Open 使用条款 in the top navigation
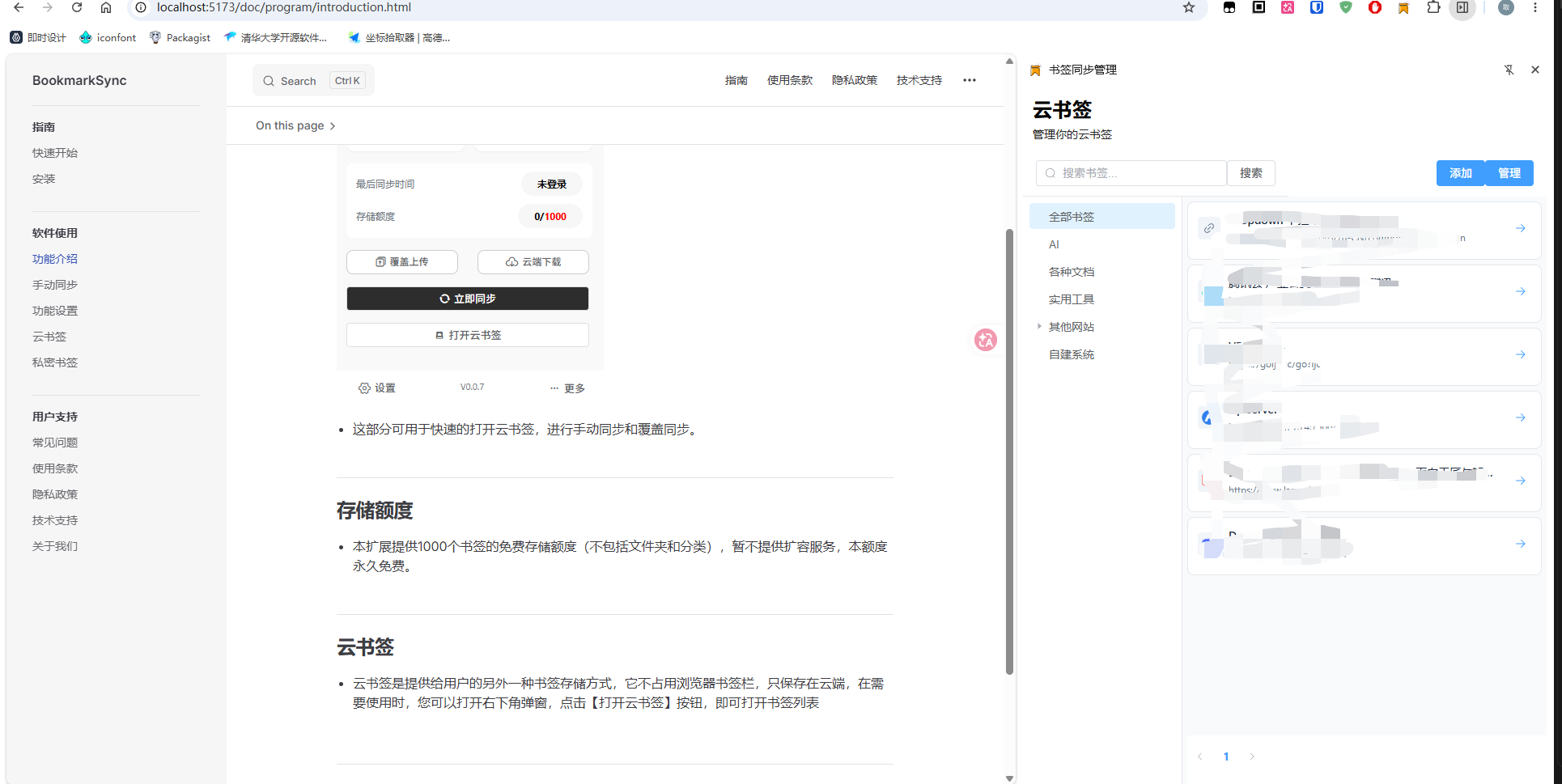1562x784 pixels. 790,80
